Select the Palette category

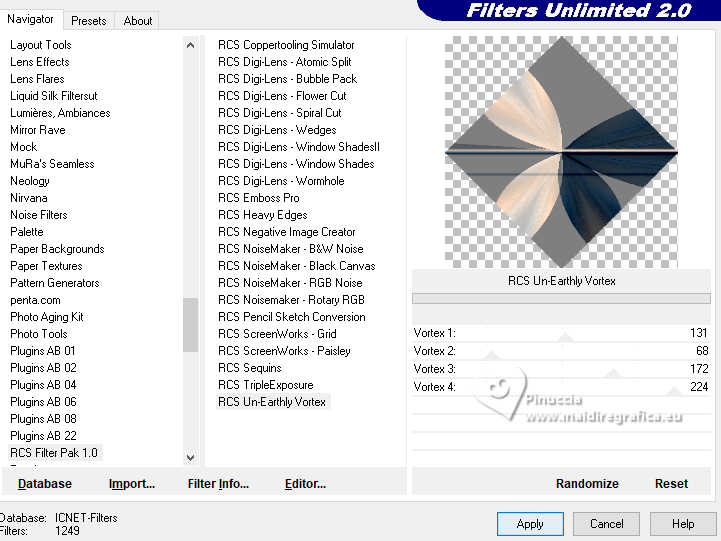[x=27, y=232]
